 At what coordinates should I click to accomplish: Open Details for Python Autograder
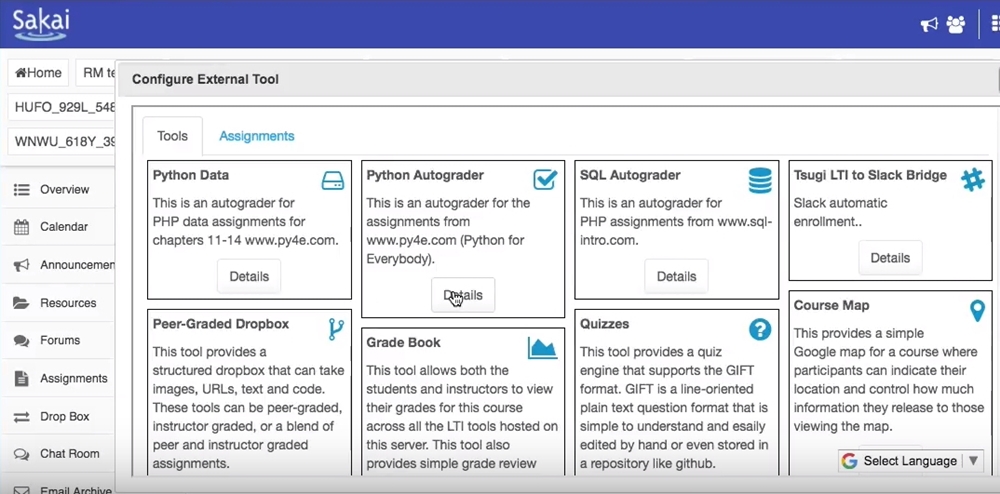click(463, 295)
